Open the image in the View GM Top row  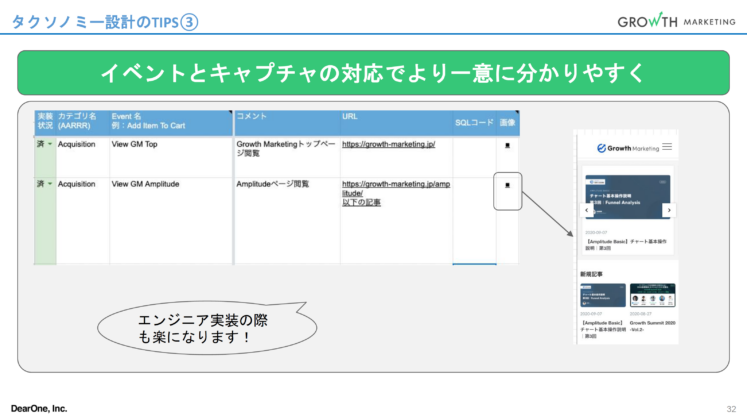[507, 145]
